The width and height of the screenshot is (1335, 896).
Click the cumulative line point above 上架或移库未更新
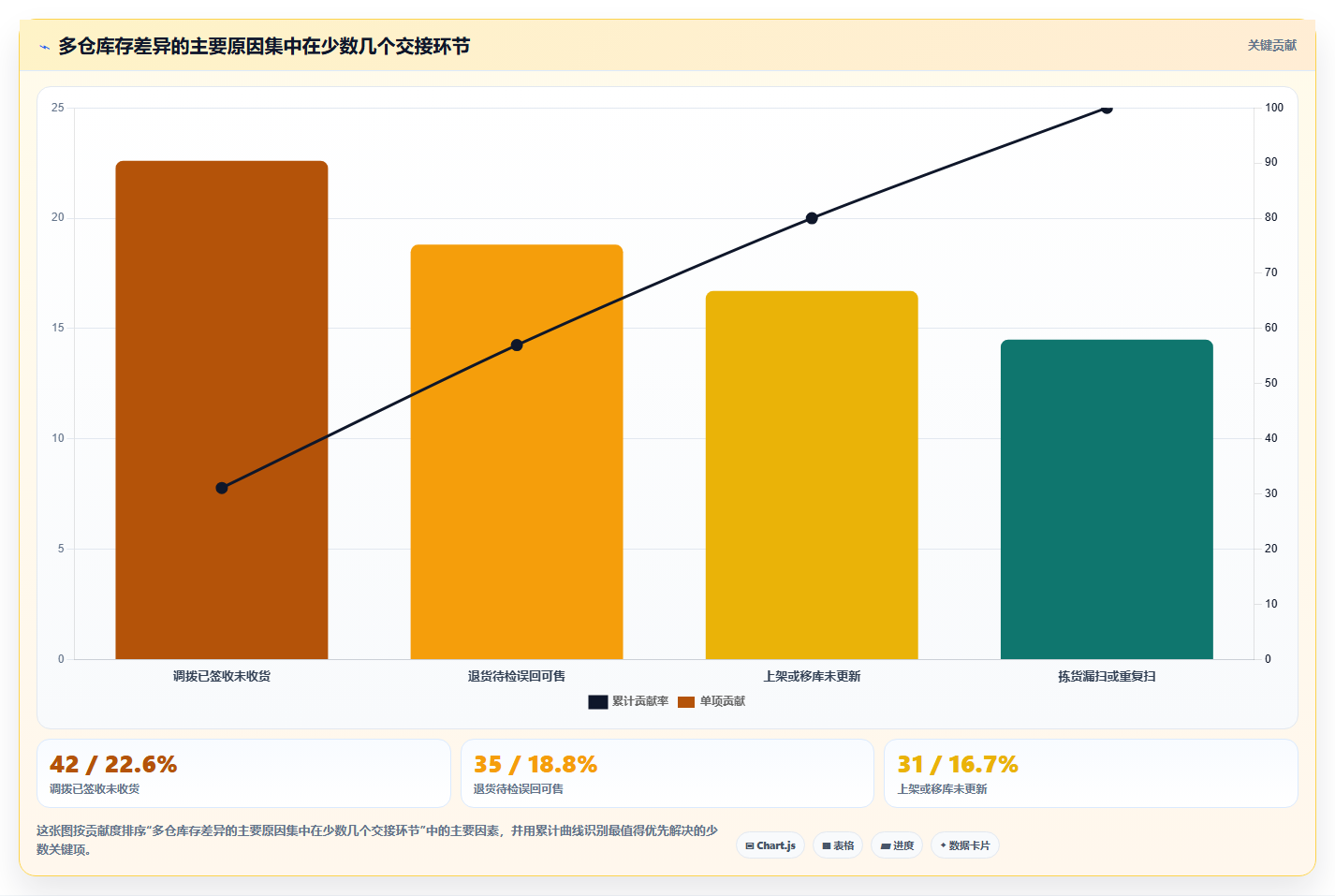812,218
